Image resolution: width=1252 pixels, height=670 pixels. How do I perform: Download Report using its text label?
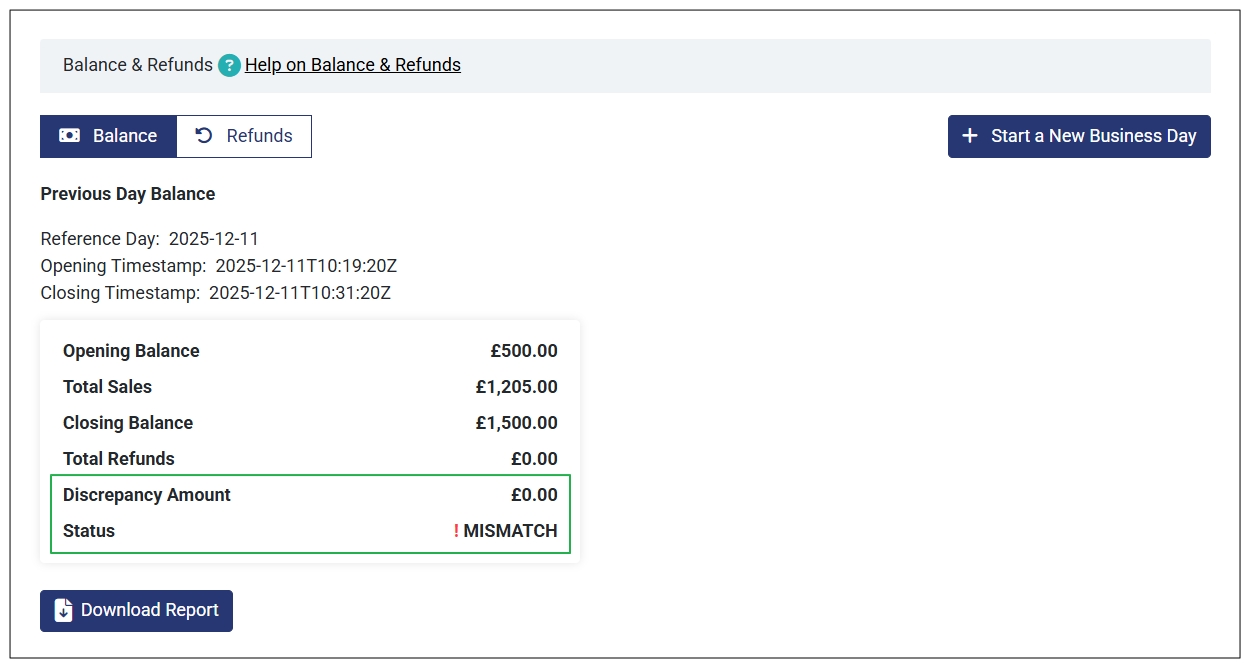pos(149,610)
